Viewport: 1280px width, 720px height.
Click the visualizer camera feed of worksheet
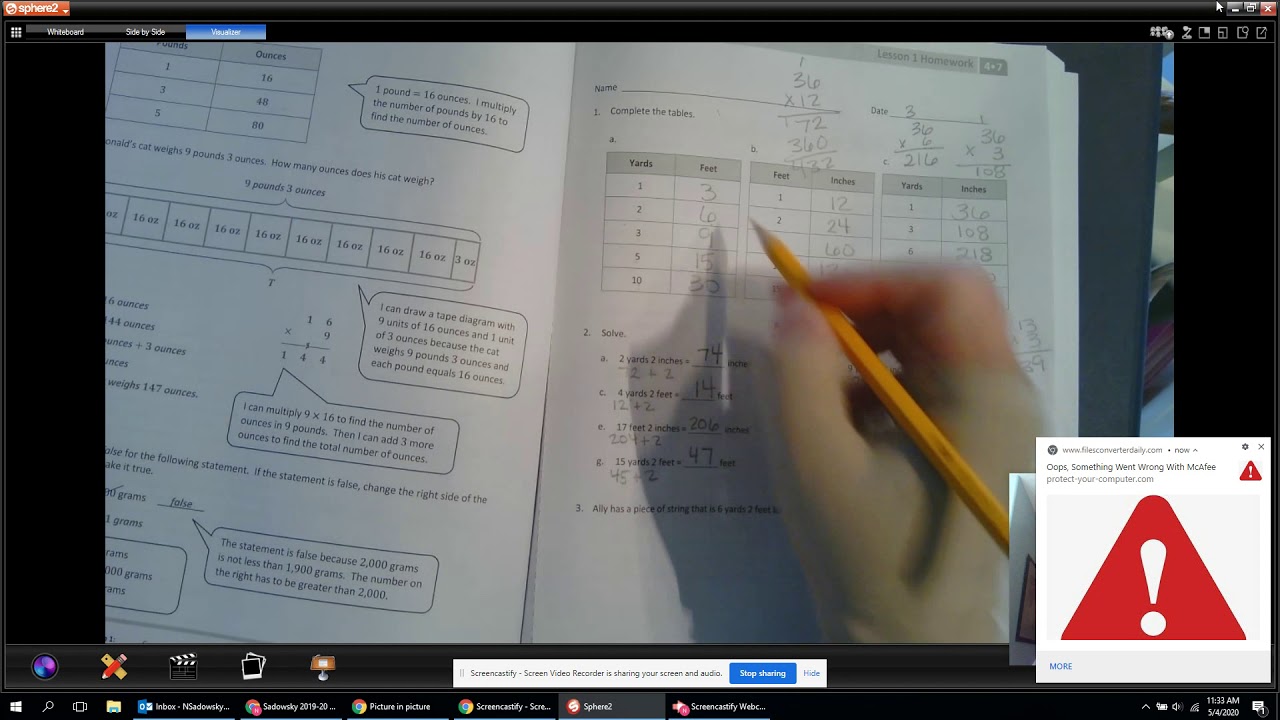[x=639, y=343]
